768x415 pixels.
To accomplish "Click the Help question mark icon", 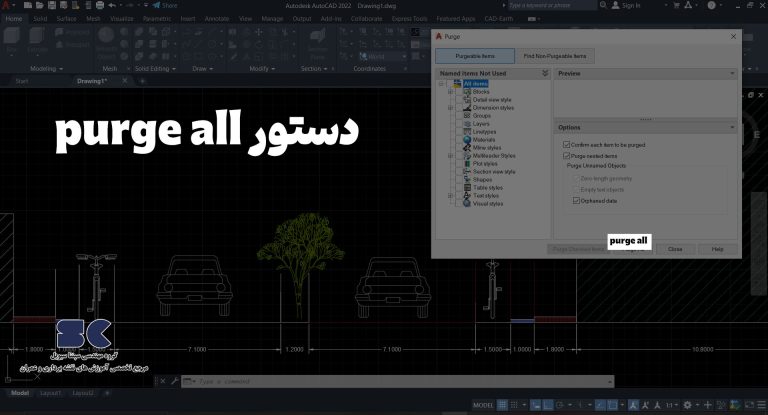I will coord(711,5).
